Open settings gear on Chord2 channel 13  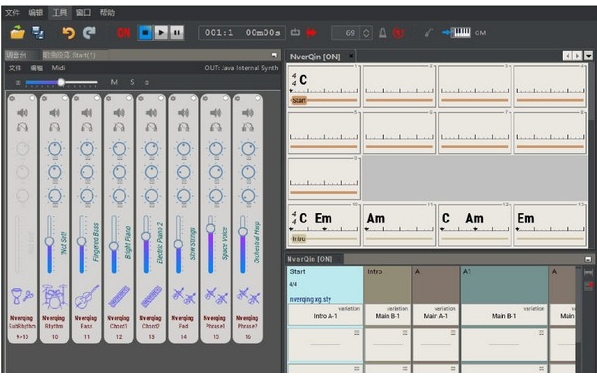click(x=141, y=99)
